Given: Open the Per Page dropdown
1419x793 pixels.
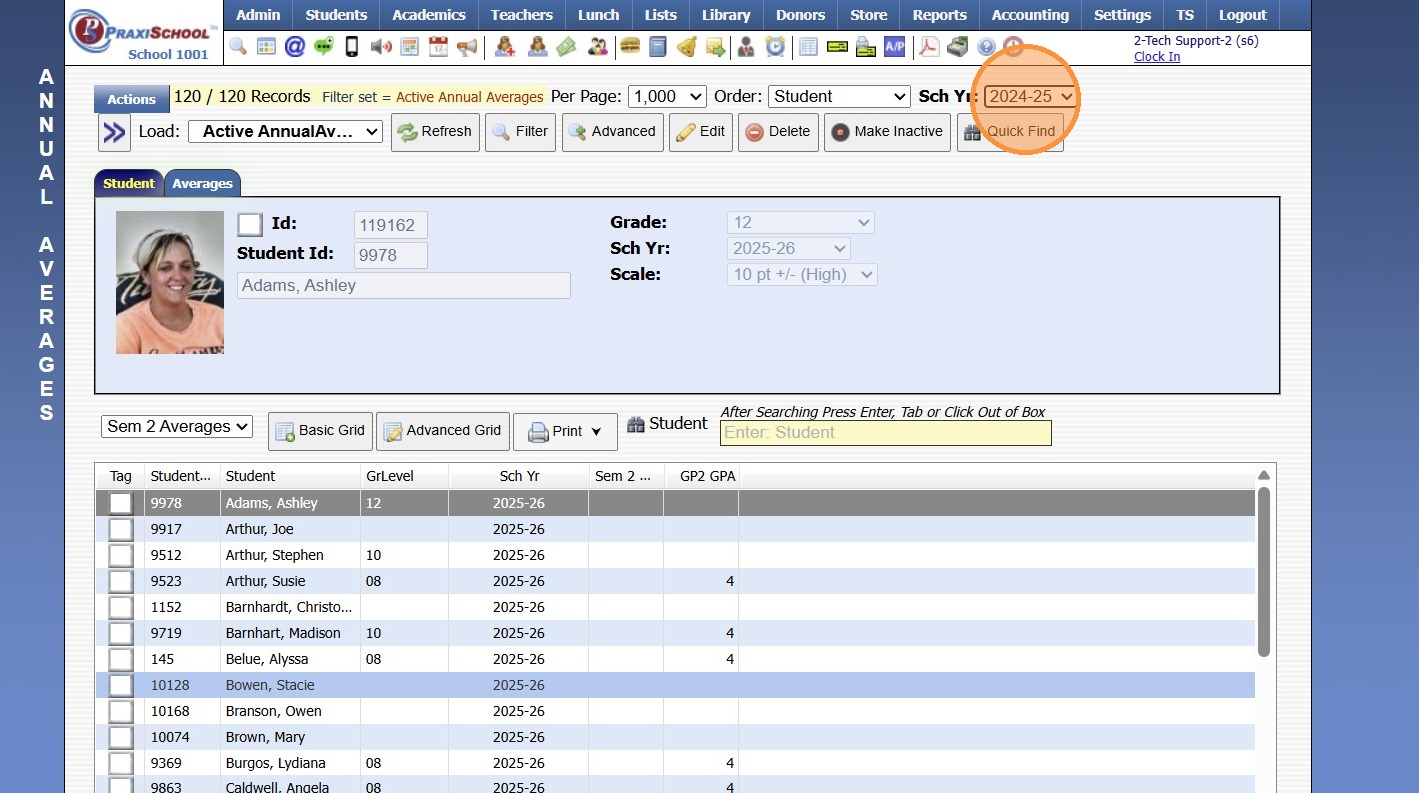Looking at the screenshot, I should tap(667, 97).
